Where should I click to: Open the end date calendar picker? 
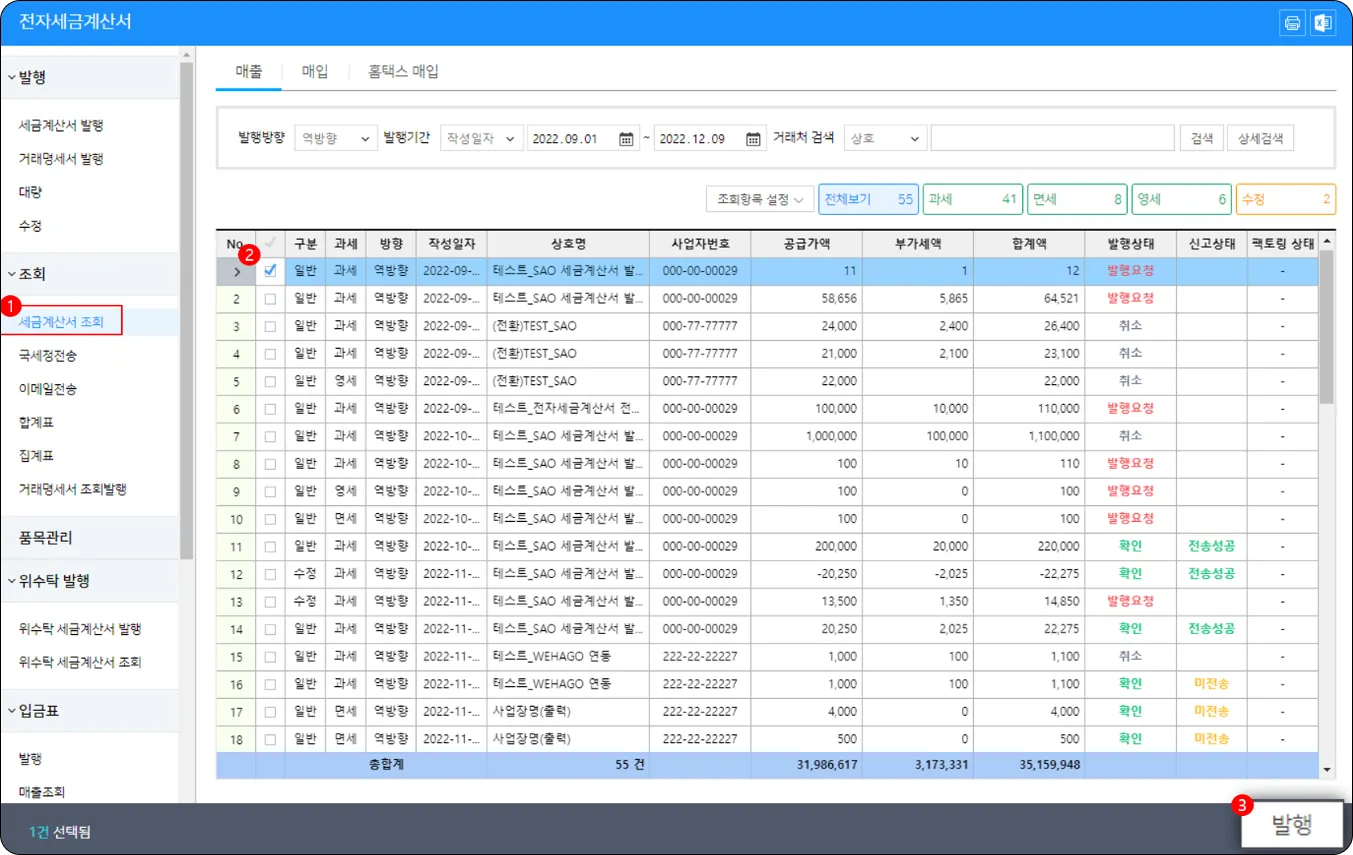coord(753,139)
